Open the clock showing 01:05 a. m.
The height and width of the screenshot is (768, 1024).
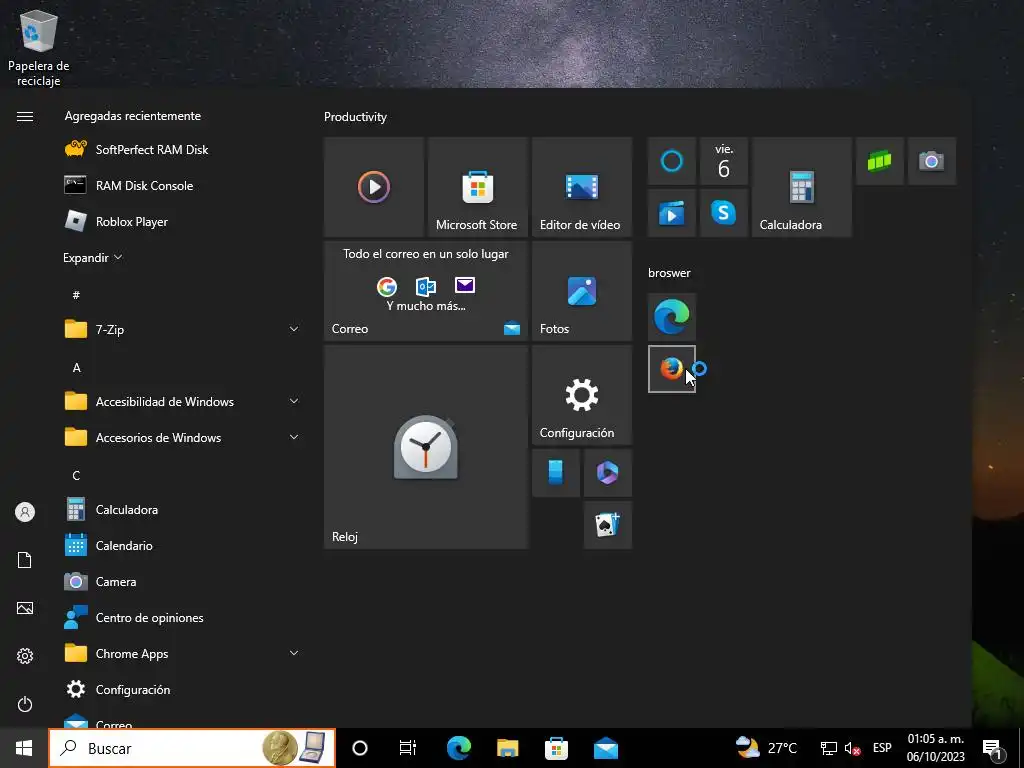tap(935, 748)
